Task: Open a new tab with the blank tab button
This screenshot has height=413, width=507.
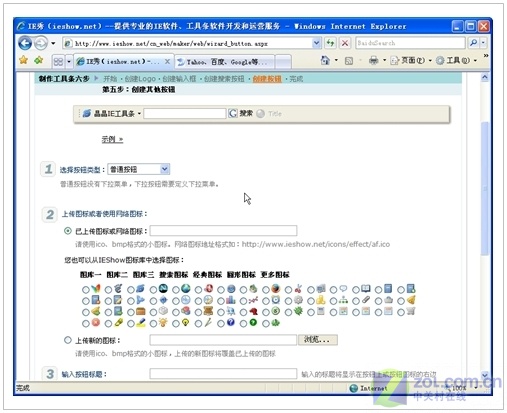Action: tap(283, 62)
